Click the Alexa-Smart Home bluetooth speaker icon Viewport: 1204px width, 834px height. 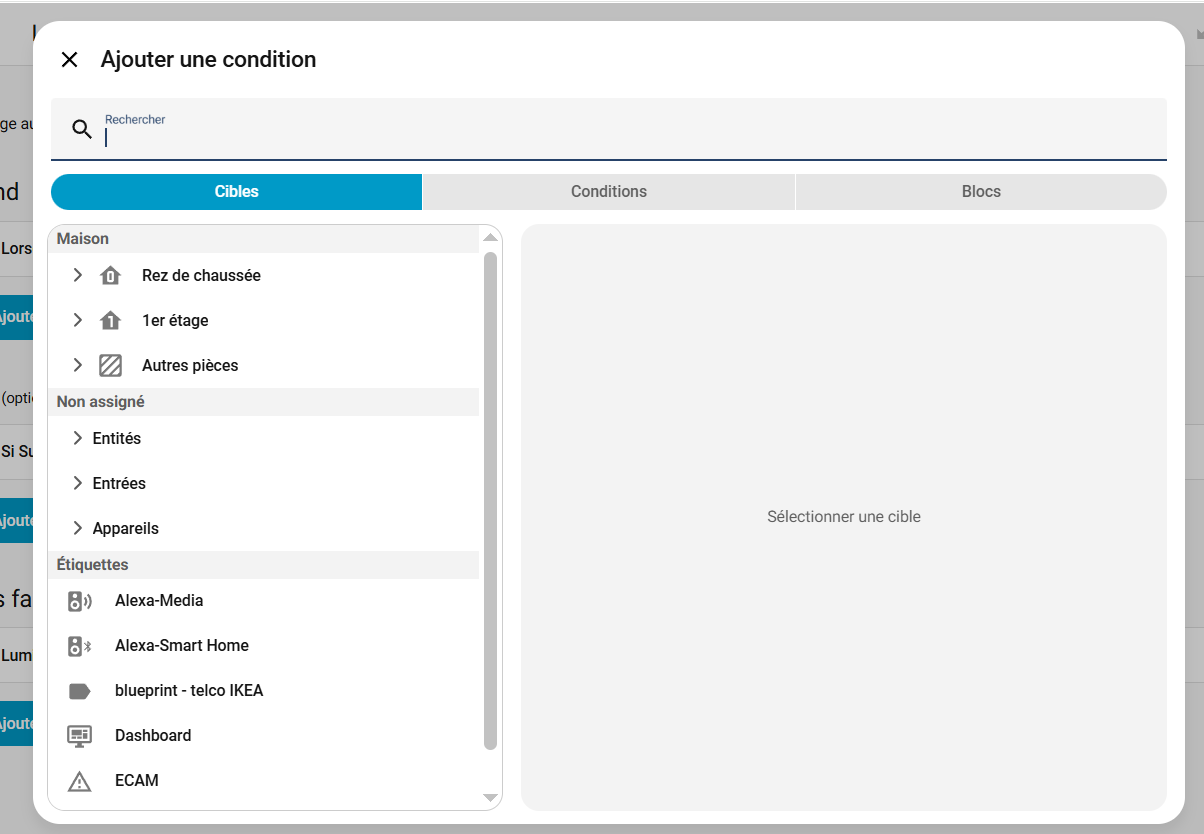coord(79,646)
